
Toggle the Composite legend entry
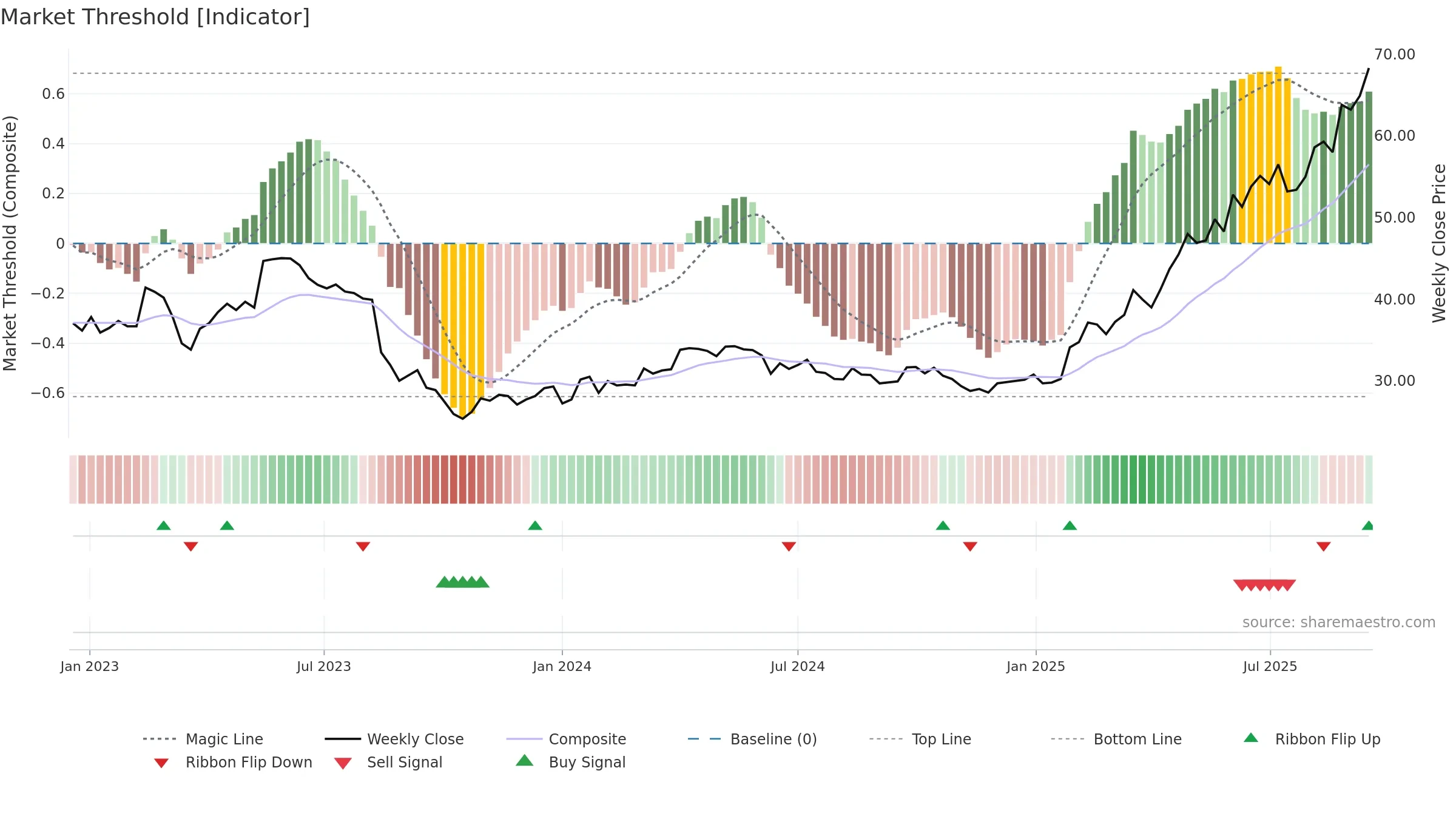(566, 739)
